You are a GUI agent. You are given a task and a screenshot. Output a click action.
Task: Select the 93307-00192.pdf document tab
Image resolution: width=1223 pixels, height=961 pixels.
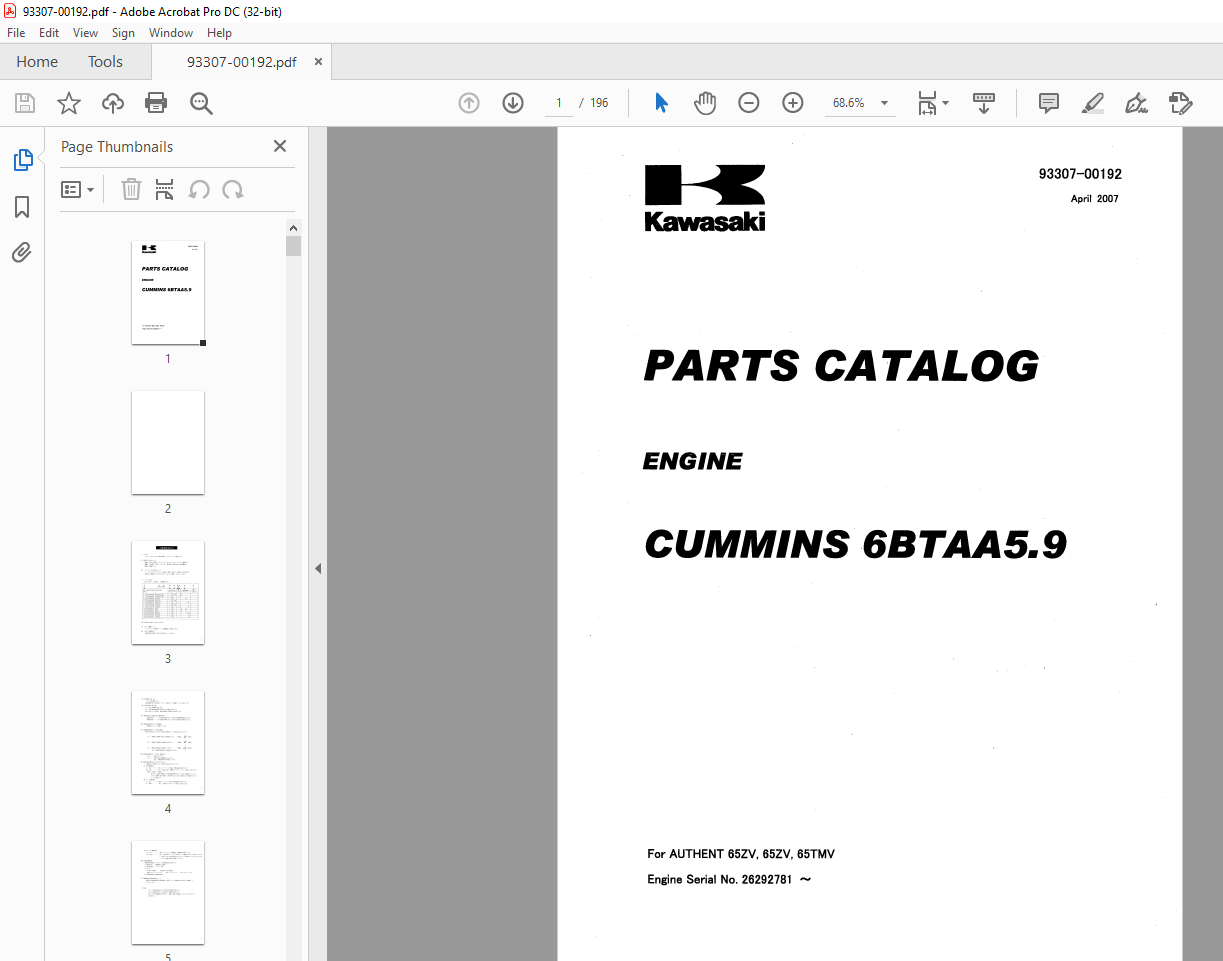(241, 62)
